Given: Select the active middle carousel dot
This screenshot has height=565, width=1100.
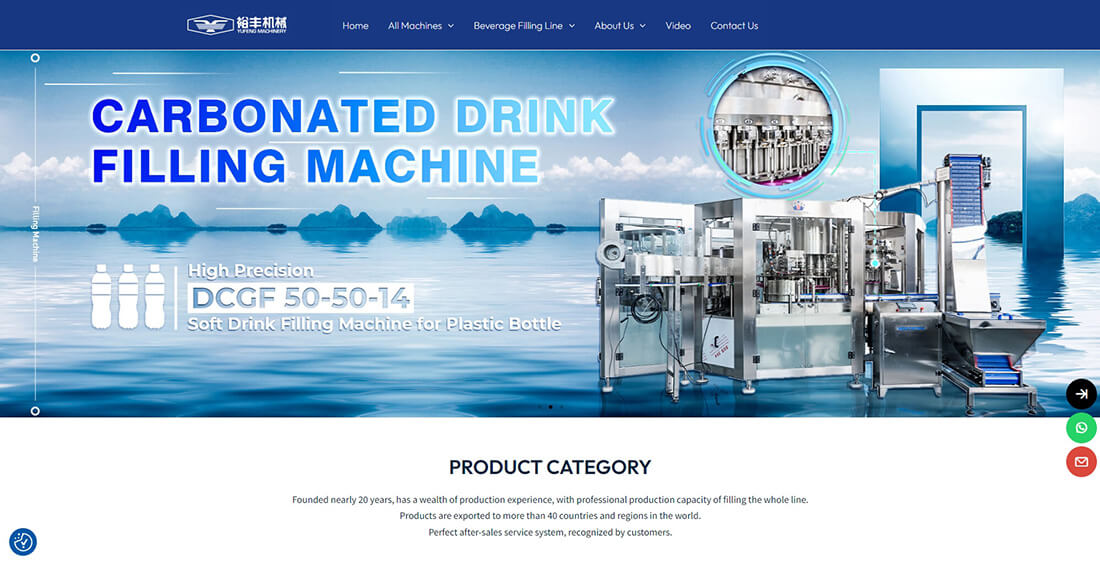Looking at the screenshot, I should tap(550, 407).
